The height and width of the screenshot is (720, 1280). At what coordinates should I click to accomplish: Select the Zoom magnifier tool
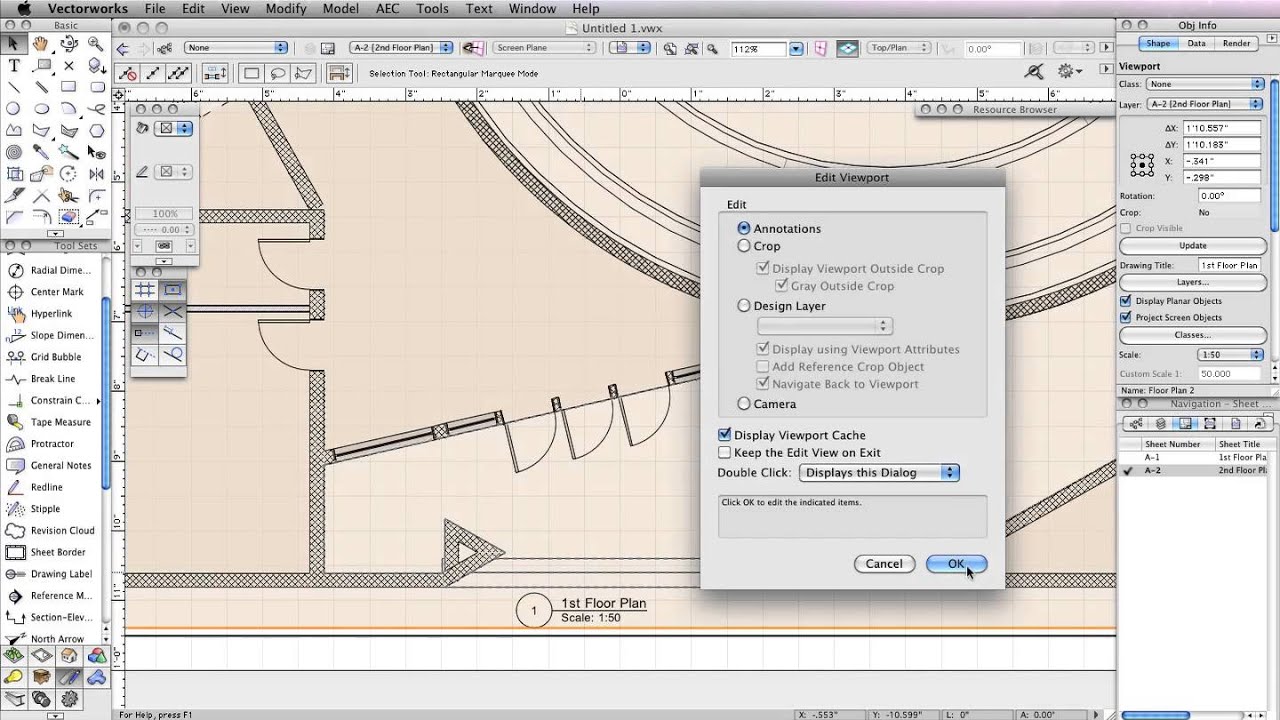tap(96, 44)
